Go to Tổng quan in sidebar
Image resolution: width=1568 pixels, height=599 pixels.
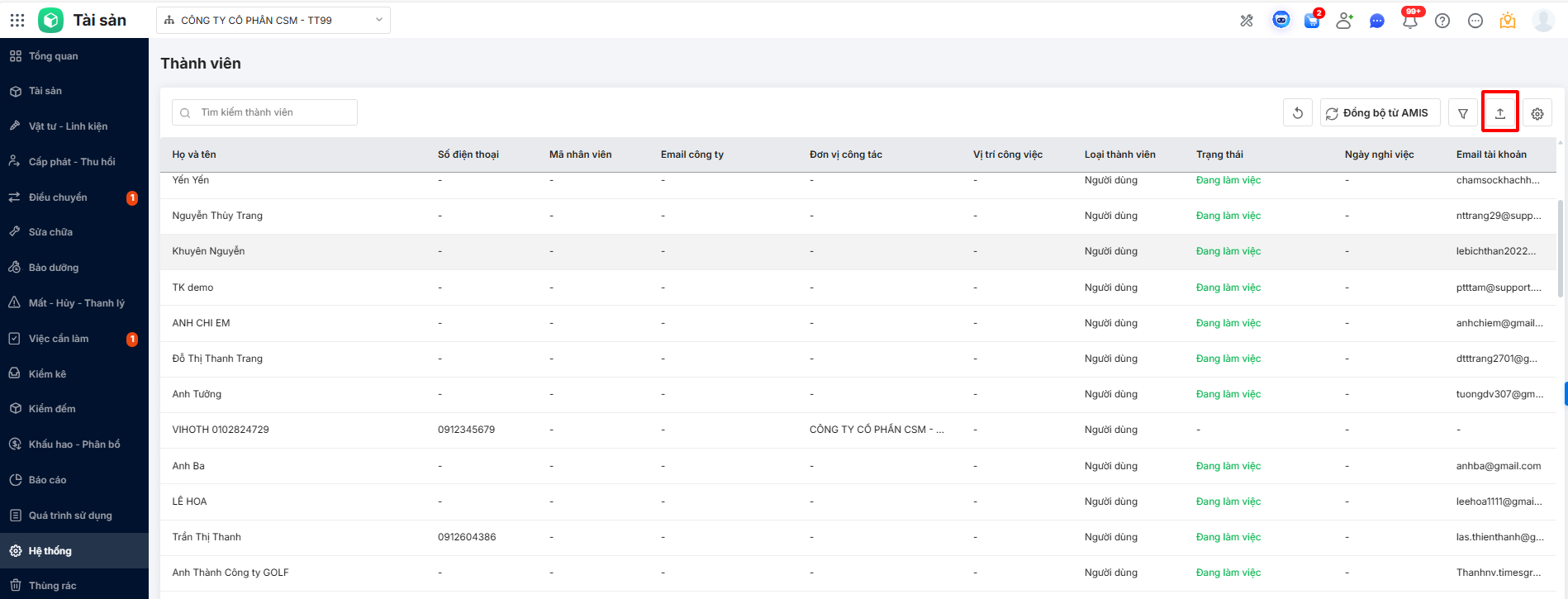point(54,56)
